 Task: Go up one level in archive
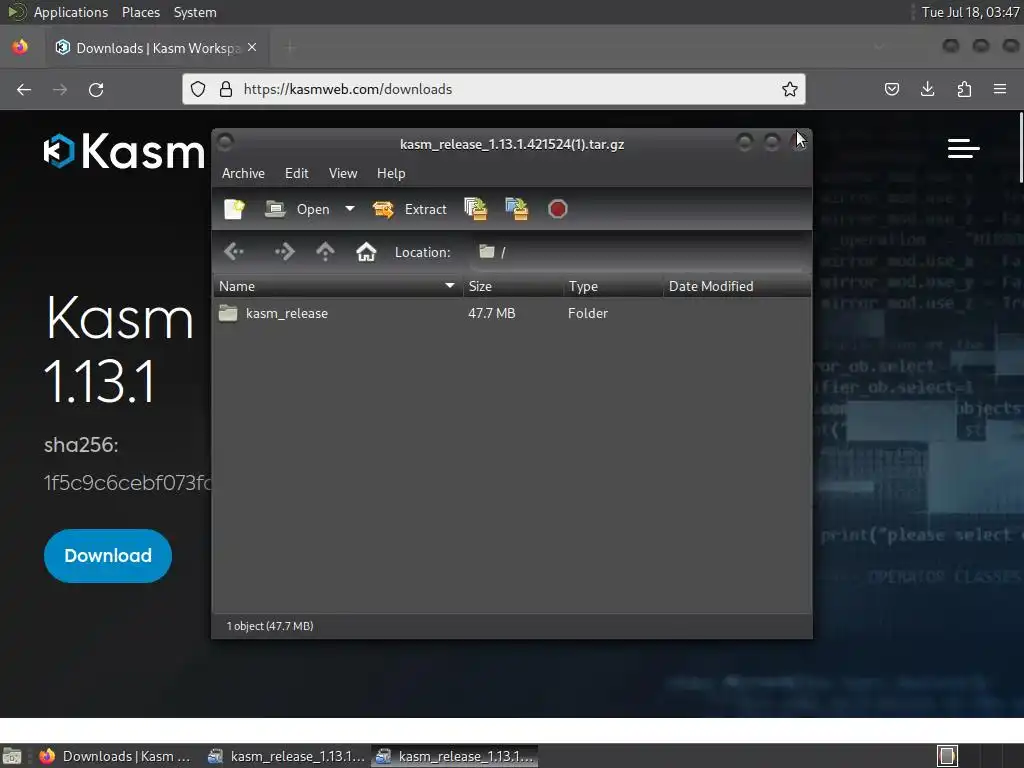click(x=325, y=251)
